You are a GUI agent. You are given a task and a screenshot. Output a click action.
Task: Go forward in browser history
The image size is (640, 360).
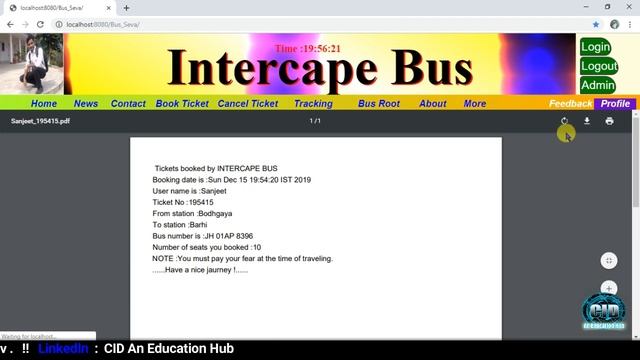point(25,24)
